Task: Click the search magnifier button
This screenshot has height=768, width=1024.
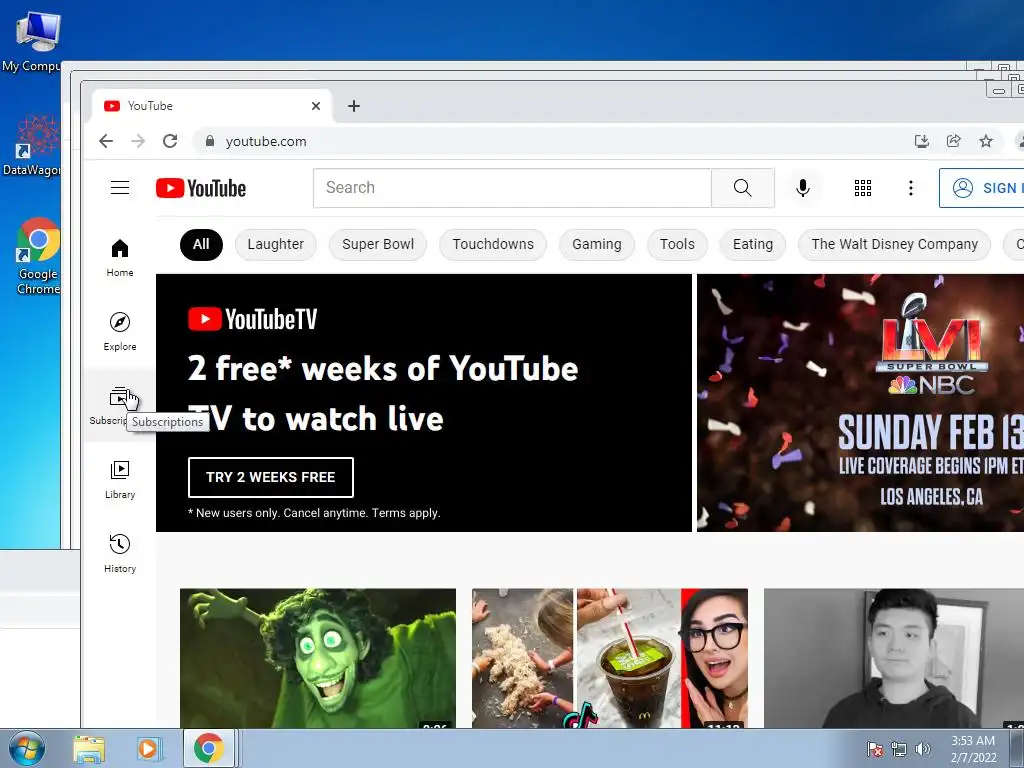Action: (x=743, y=188)
